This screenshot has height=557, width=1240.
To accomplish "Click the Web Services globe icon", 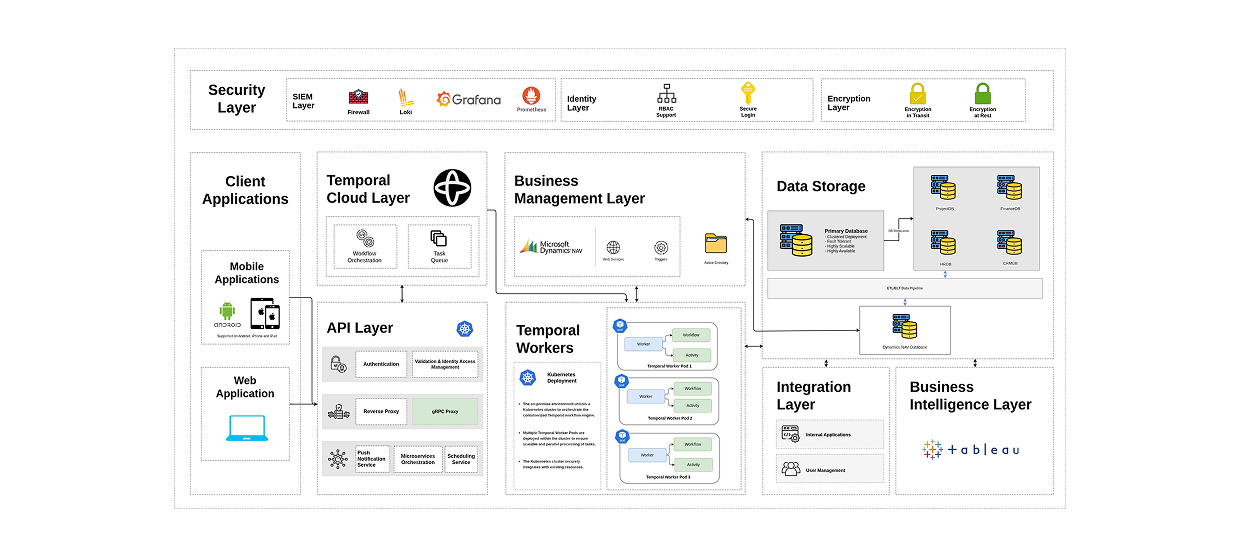I will click(613, 246).
